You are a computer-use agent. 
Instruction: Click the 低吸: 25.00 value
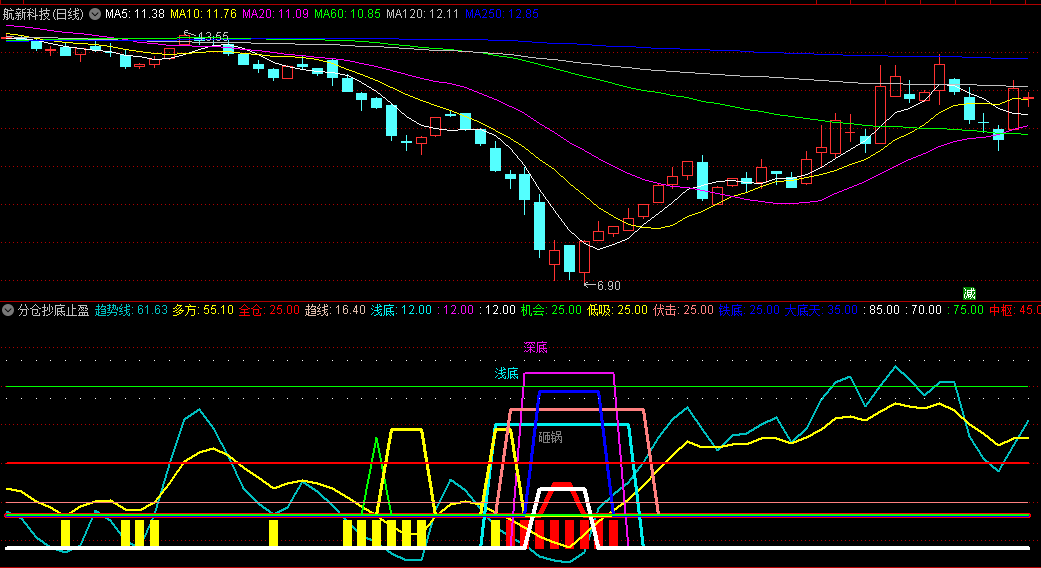tap(617, 310)
